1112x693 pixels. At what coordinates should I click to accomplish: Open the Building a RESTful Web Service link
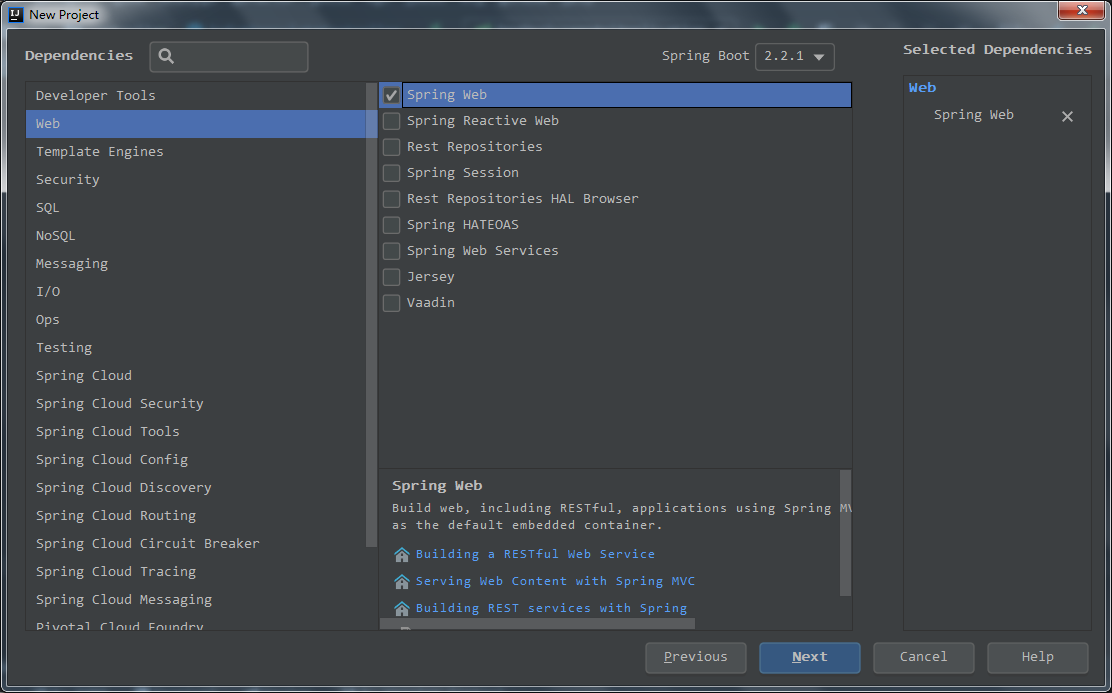[535, 554]
